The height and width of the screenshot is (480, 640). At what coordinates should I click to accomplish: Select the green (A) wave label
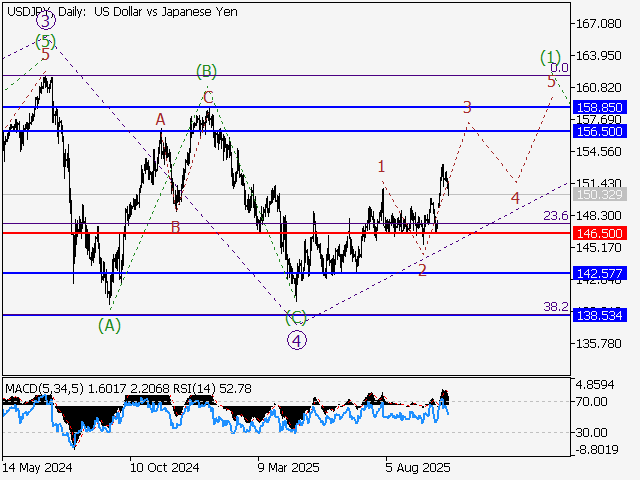(110, 325)
